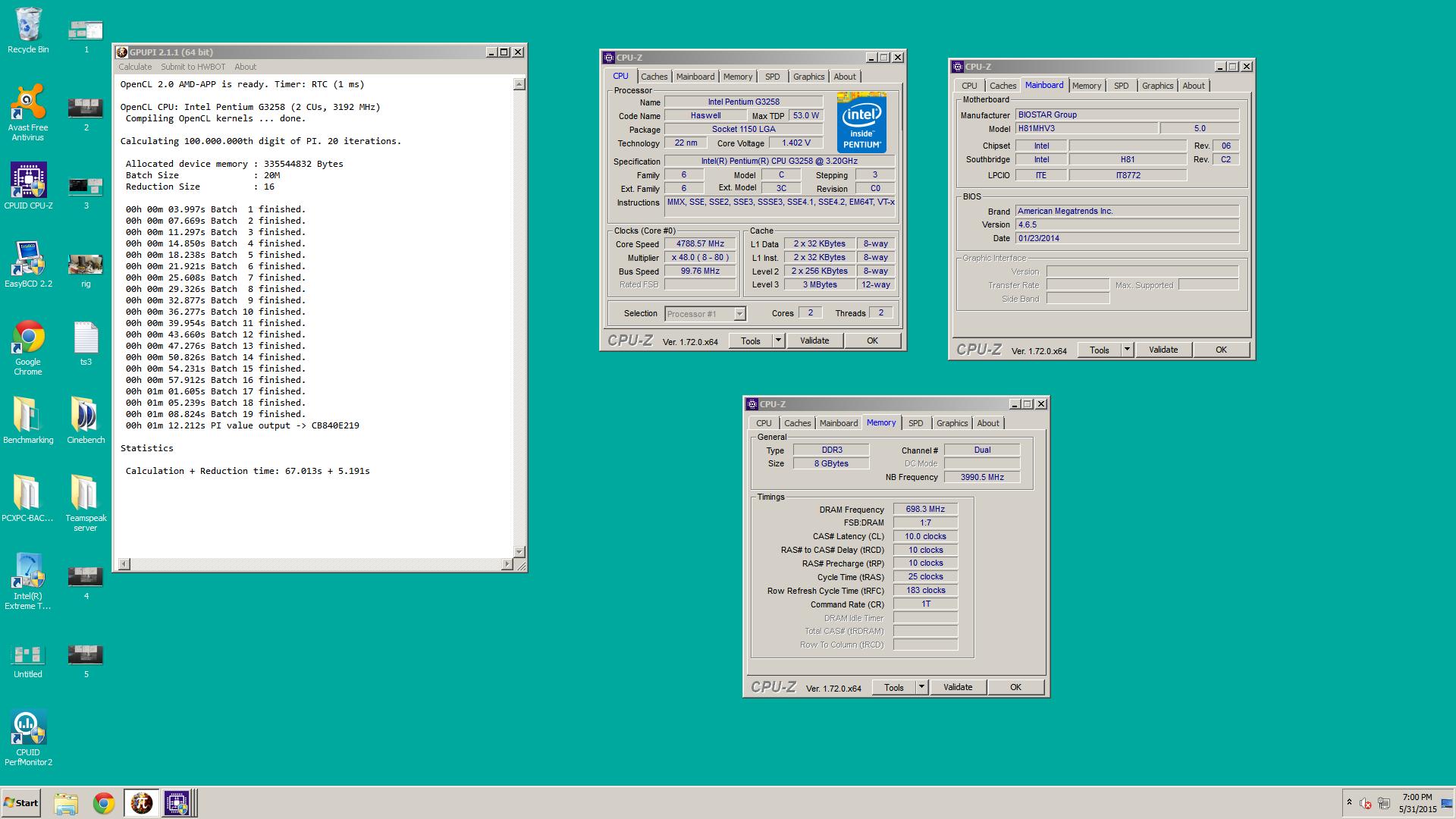Screen dimensions: 1456x819
Task: Expand Tools dropdown arrow in Memory window
Action: [x=921, y=688]
